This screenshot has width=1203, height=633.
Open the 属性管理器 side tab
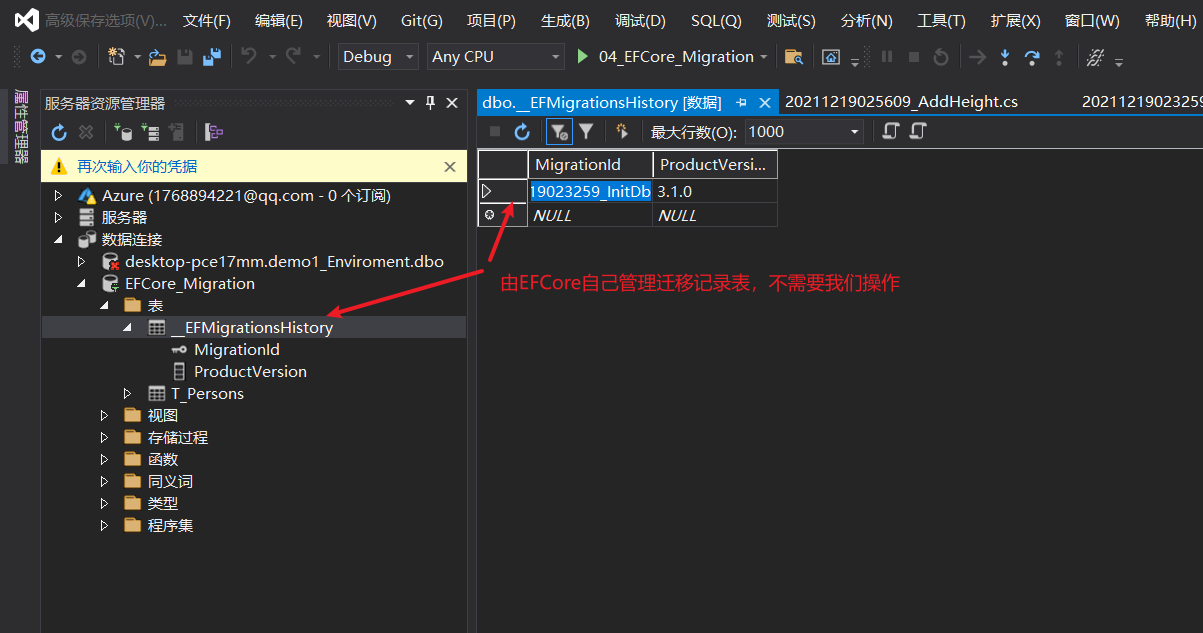tap(20, 127)
